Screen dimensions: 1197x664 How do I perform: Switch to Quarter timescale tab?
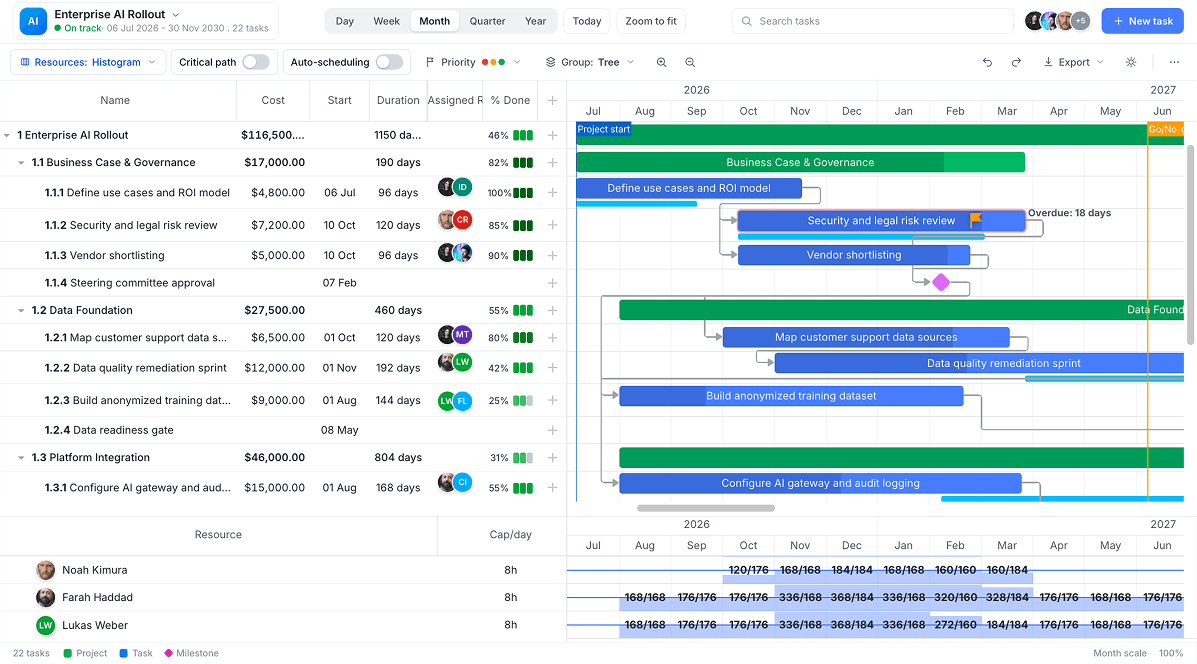click(x=487, y=21)
